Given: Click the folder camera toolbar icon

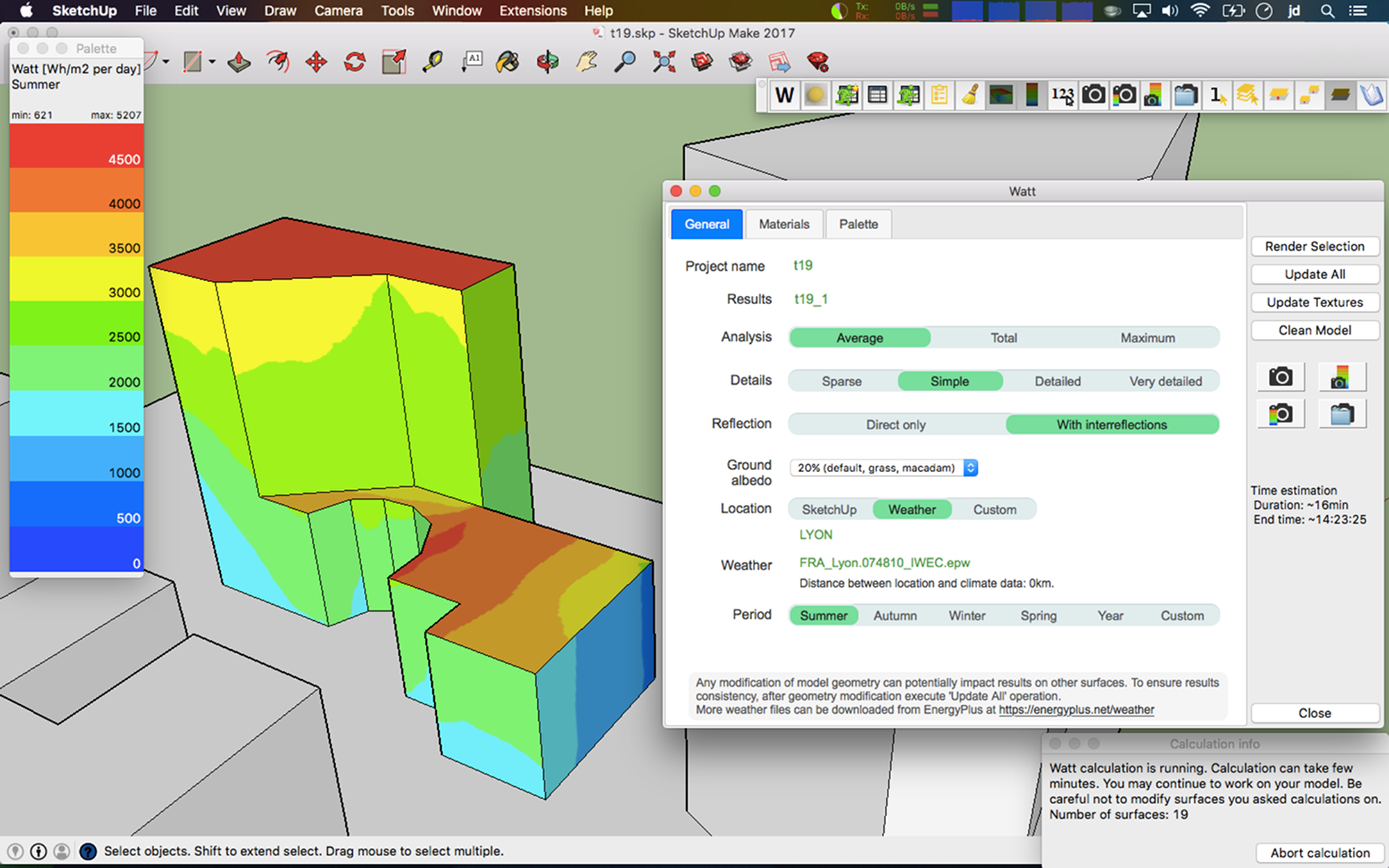Looking at the screenshot, I should pos(1186,95).
